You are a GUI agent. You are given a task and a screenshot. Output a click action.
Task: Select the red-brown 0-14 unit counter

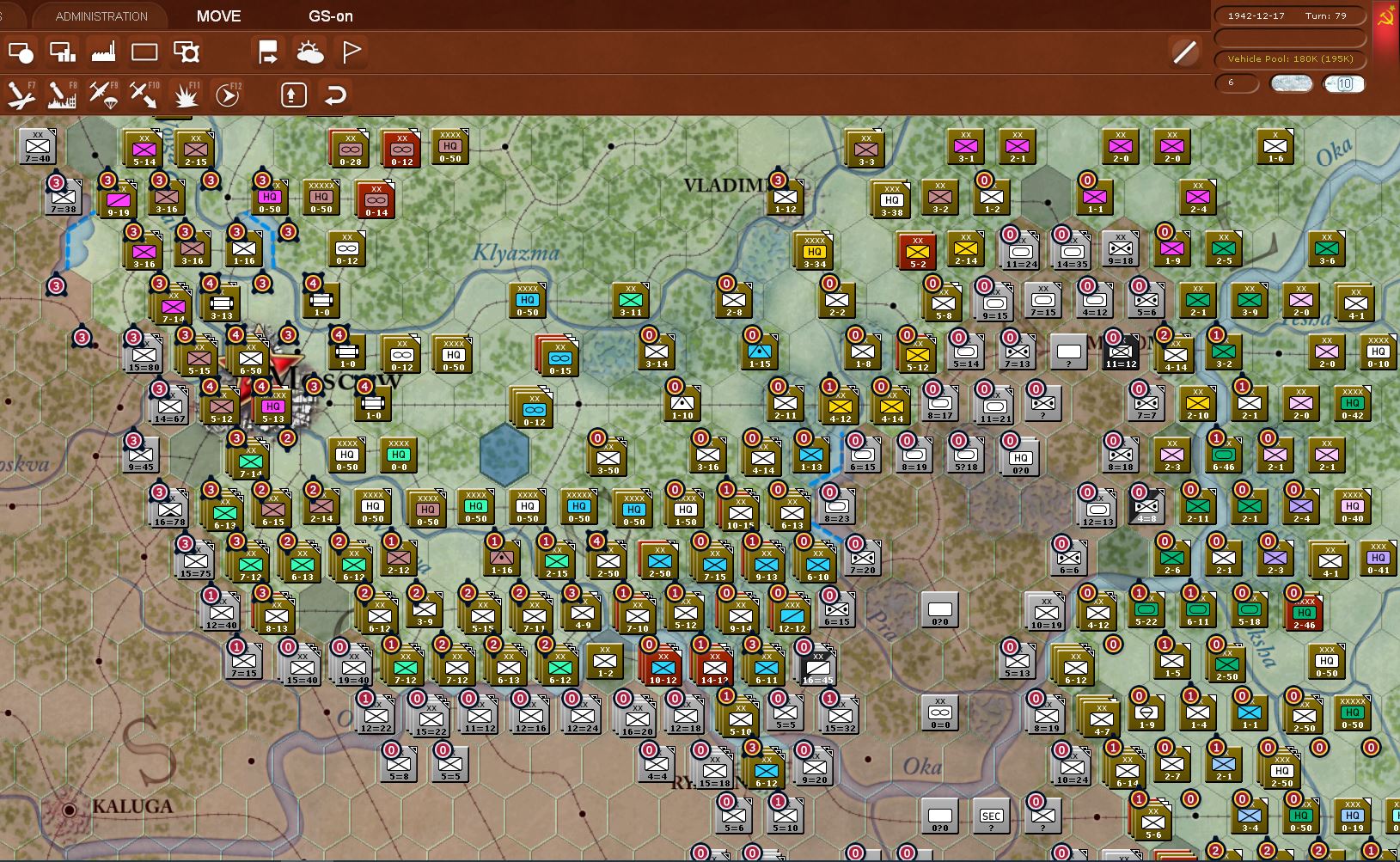(376, 200)
